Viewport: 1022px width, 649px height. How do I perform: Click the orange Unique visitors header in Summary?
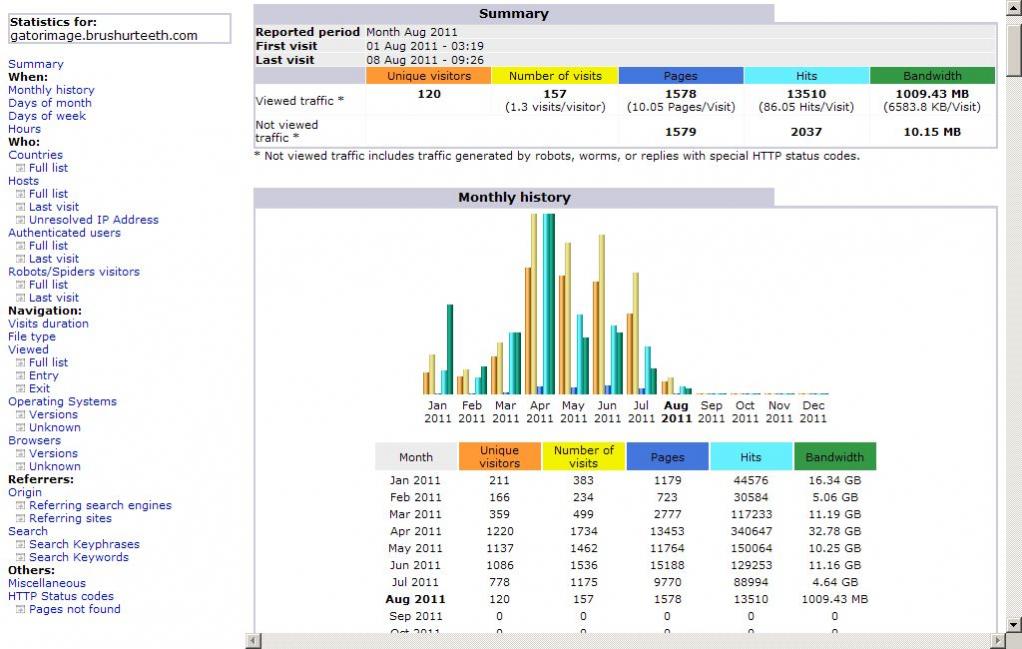click(428, 76)
